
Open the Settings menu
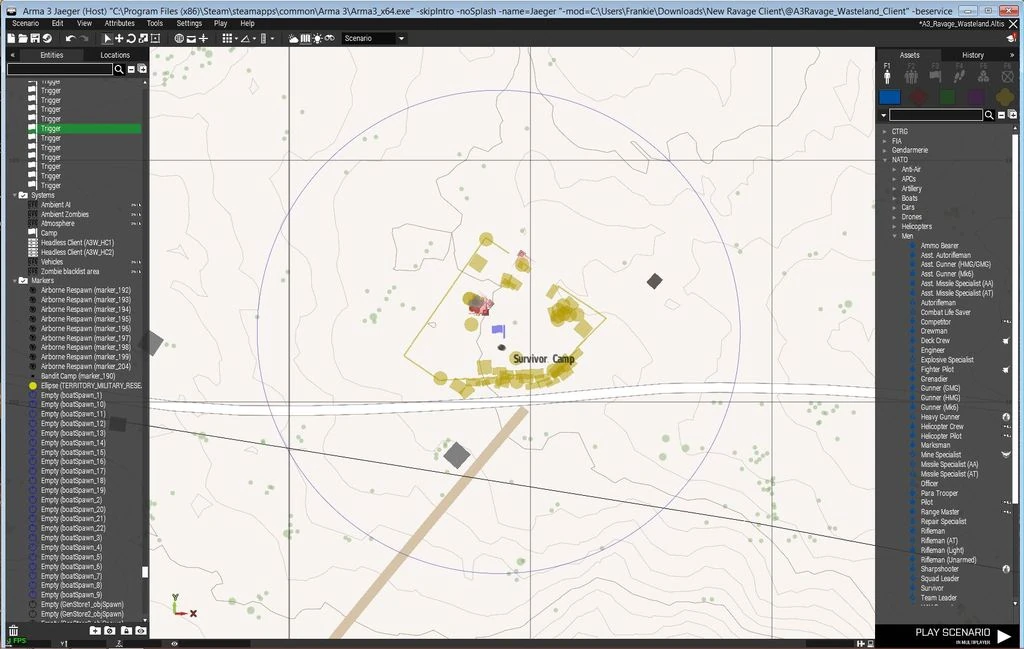189,23
